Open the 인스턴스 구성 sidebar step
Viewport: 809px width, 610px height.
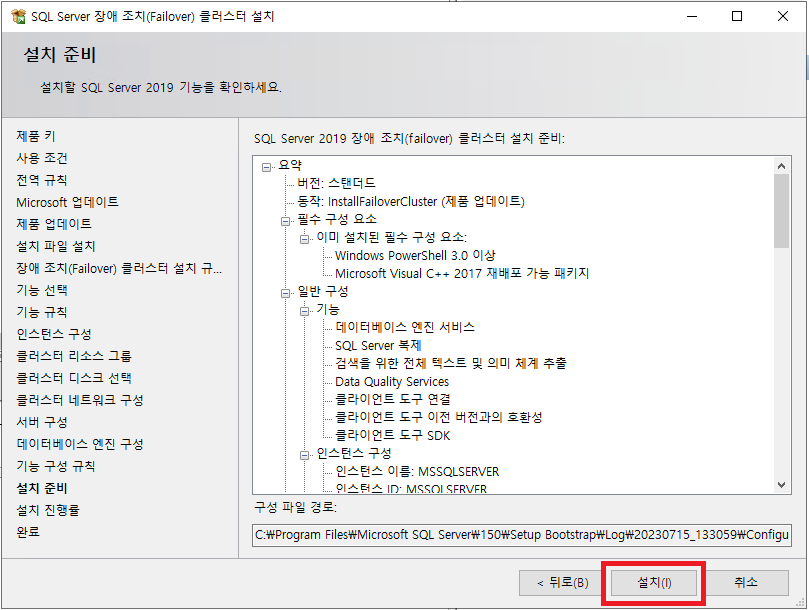(x=54, y=334)
